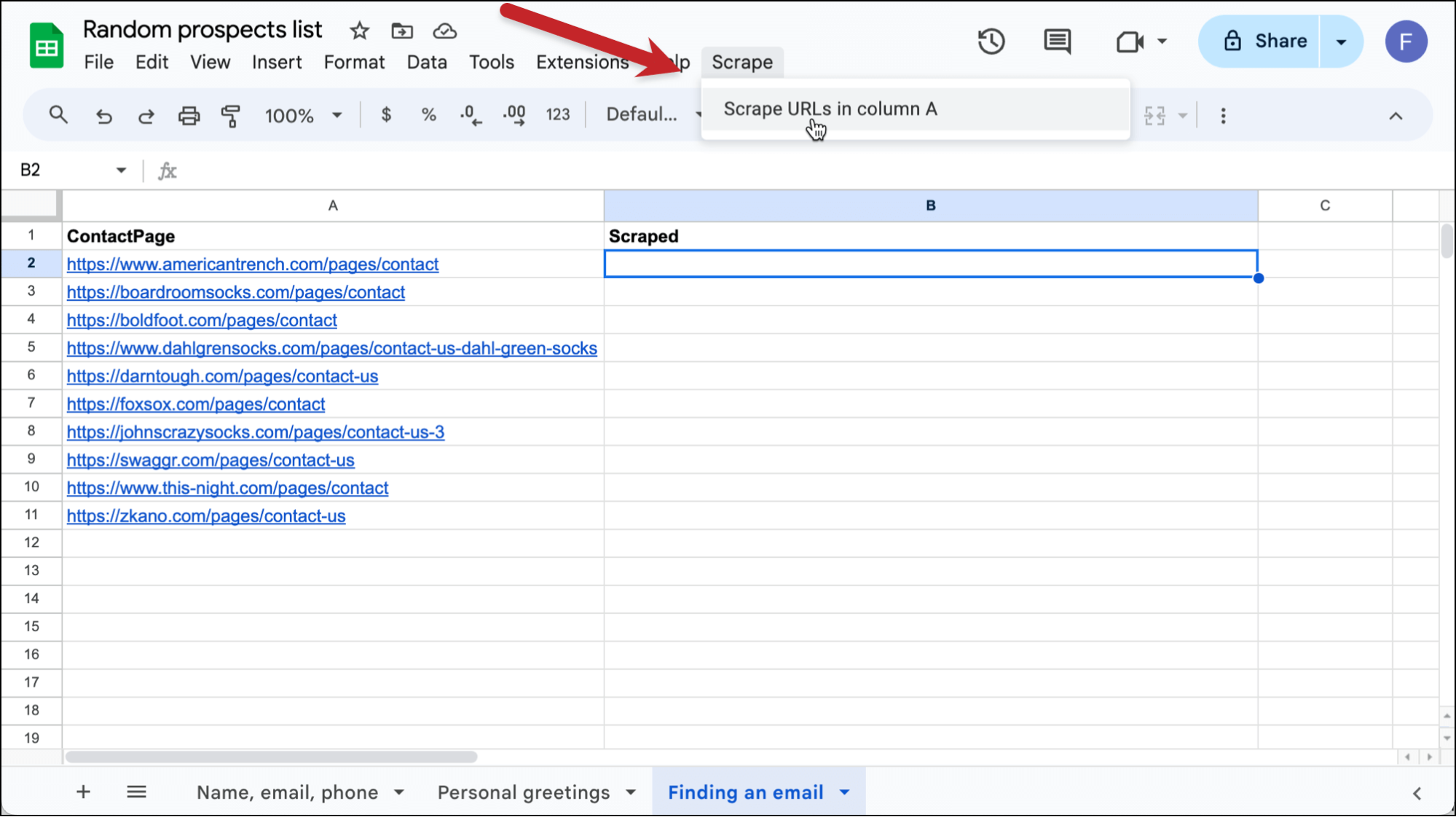Open the americantrench.com contact link
This screenshot has width=1456, height=817.
pos(253,264)
